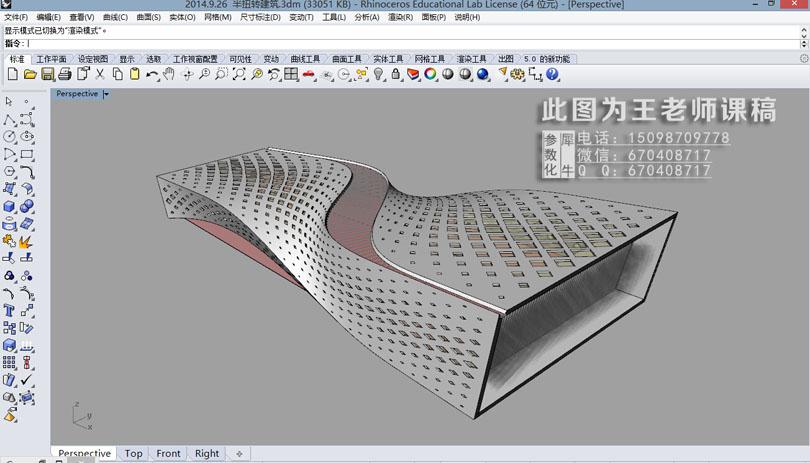Select the Circle tool in sidebar
The image size is (810, 463).
point(9,136)
